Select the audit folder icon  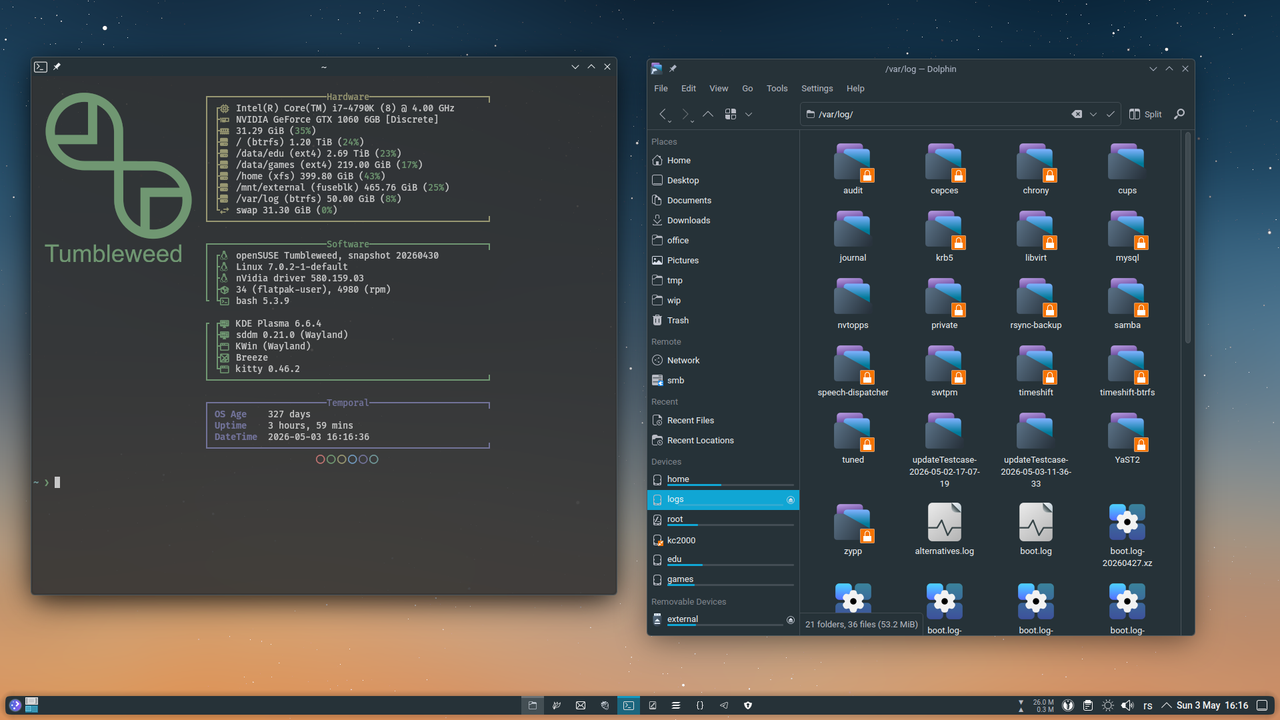click(x=853, y=162)
